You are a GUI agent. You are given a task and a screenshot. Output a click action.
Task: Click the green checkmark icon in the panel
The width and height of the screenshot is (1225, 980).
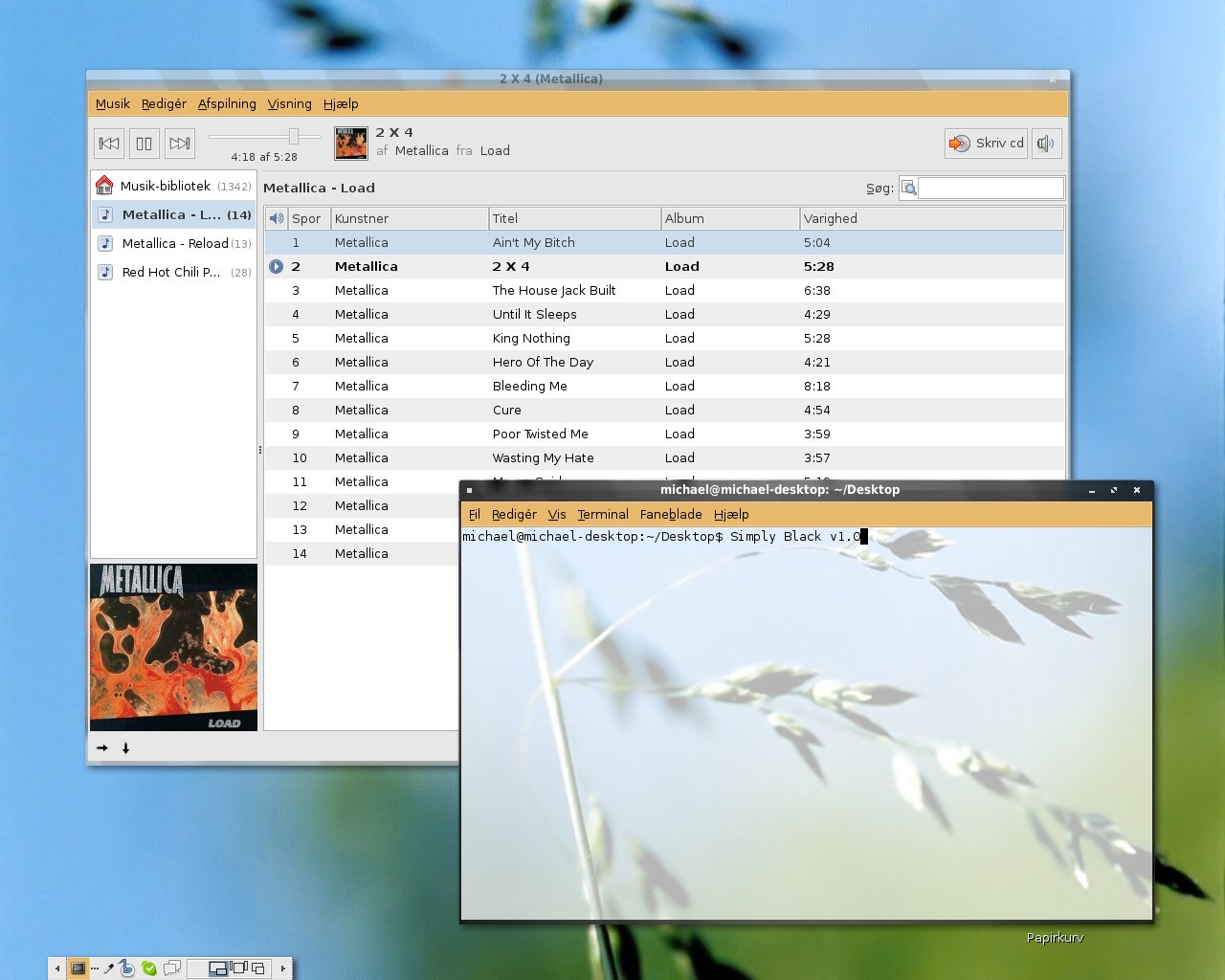(149, 969)
